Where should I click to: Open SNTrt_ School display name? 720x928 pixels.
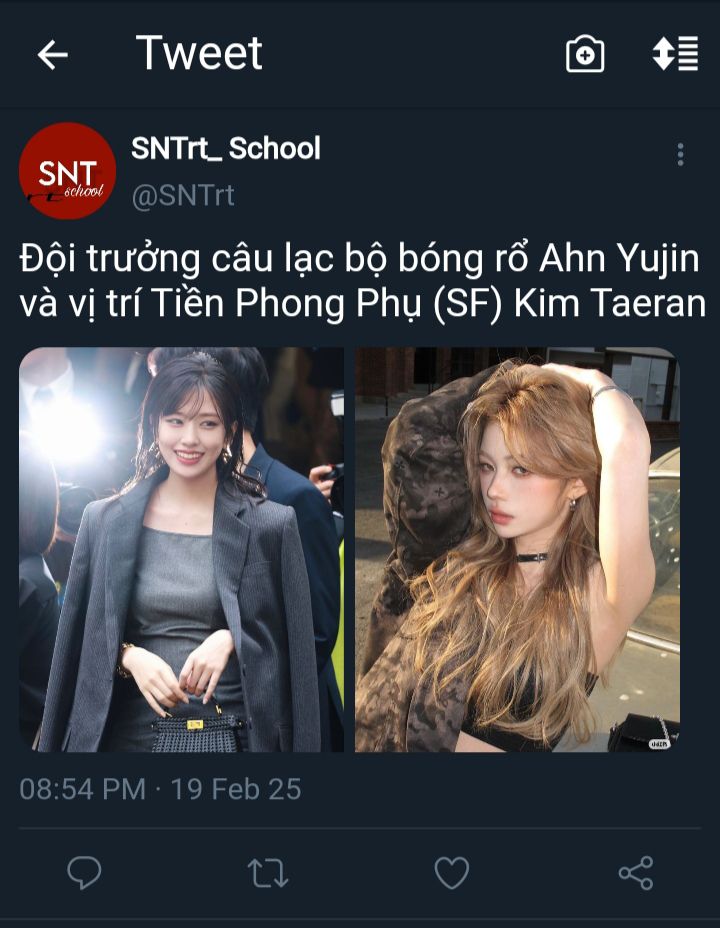click(225, 149)
